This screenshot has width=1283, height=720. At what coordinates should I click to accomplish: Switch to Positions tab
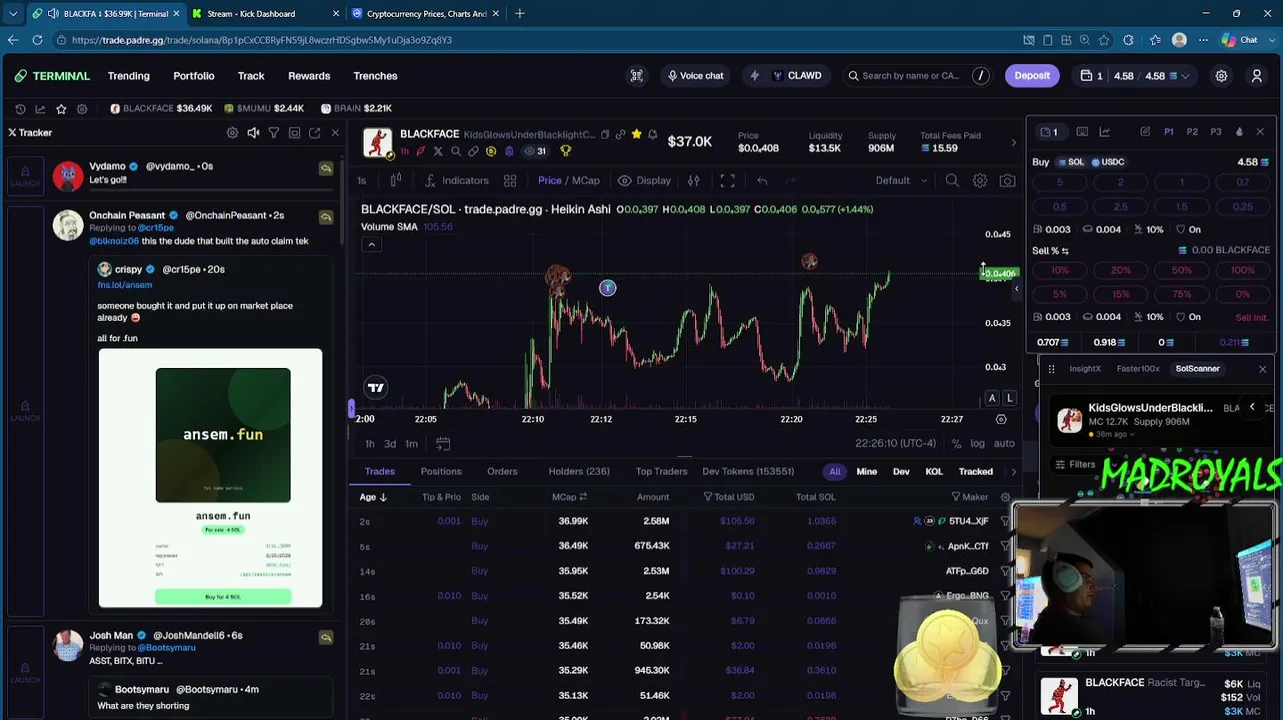tap(441, 472)
